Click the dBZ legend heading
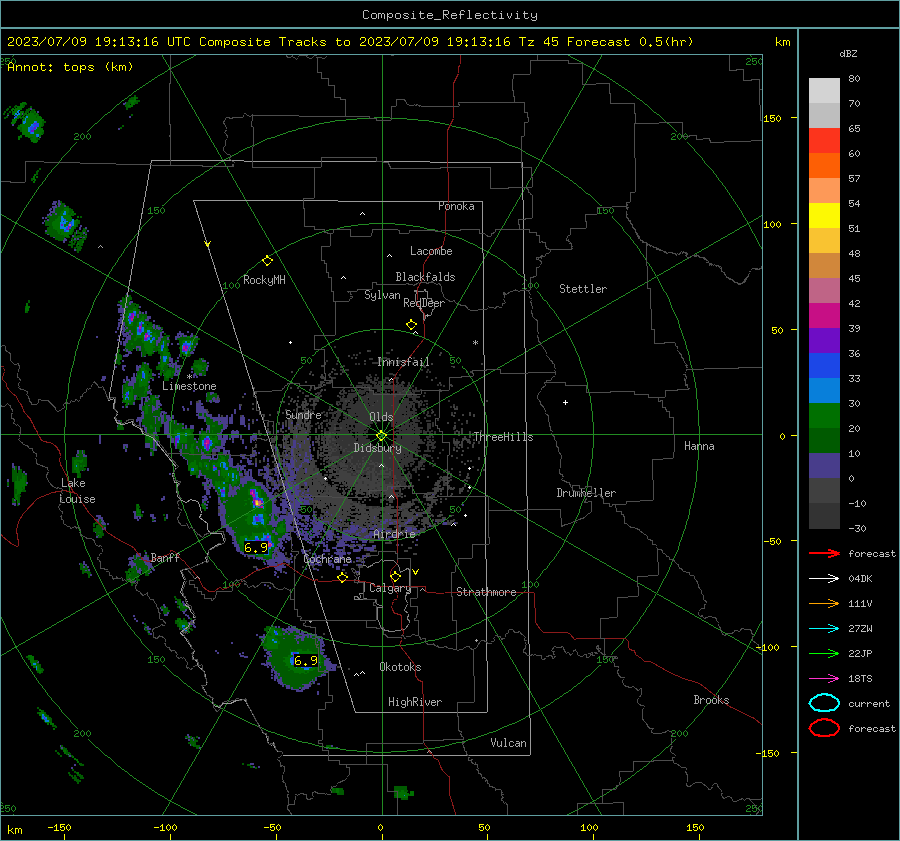 [x=848, y=53]
